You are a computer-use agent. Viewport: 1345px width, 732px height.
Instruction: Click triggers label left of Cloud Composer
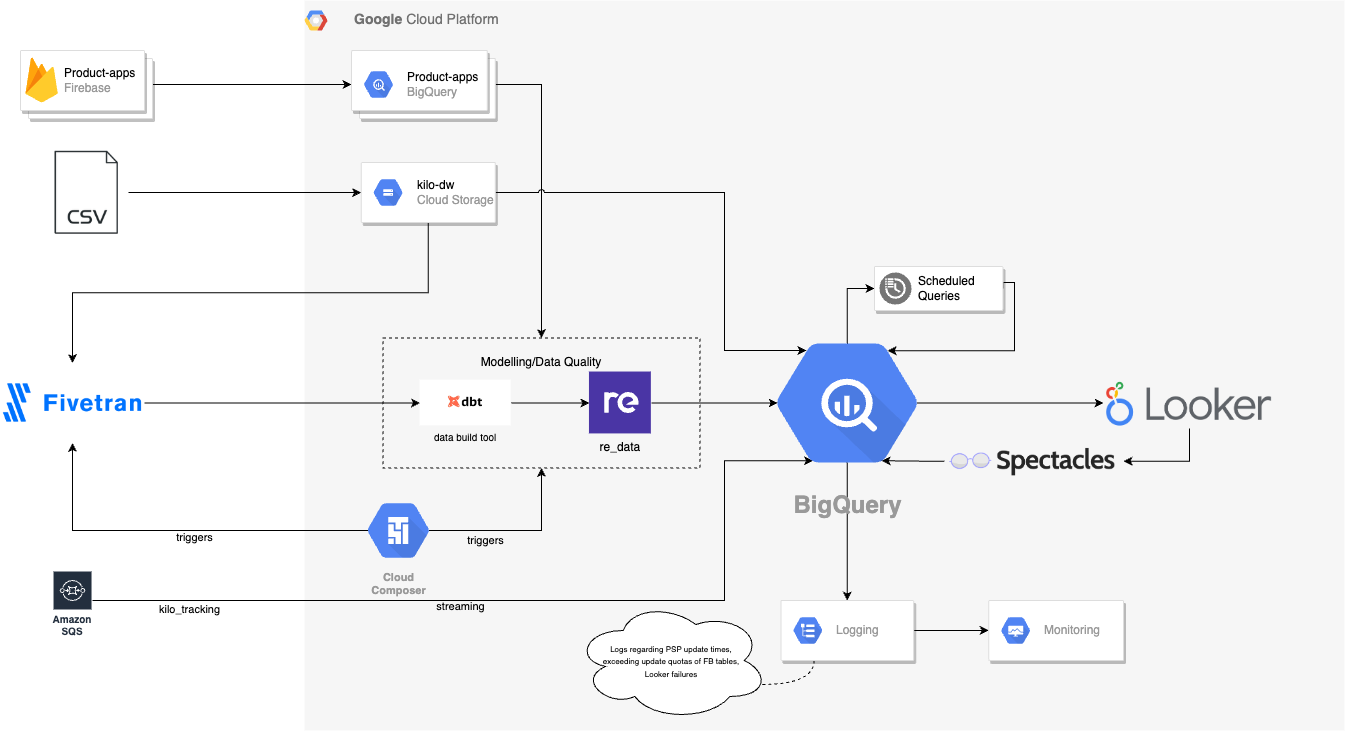(194, 537)
